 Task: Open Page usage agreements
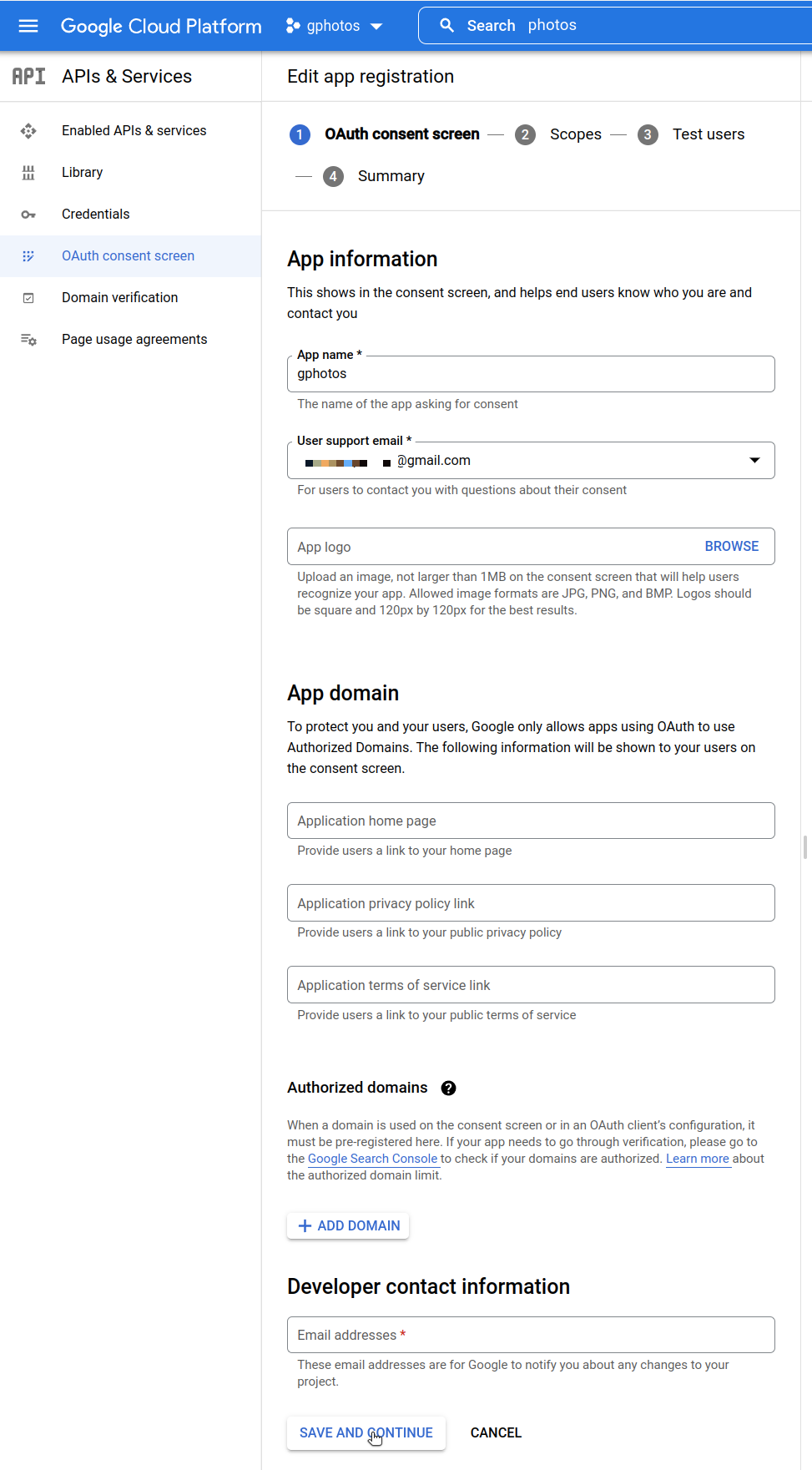click(x=134, y=339)
